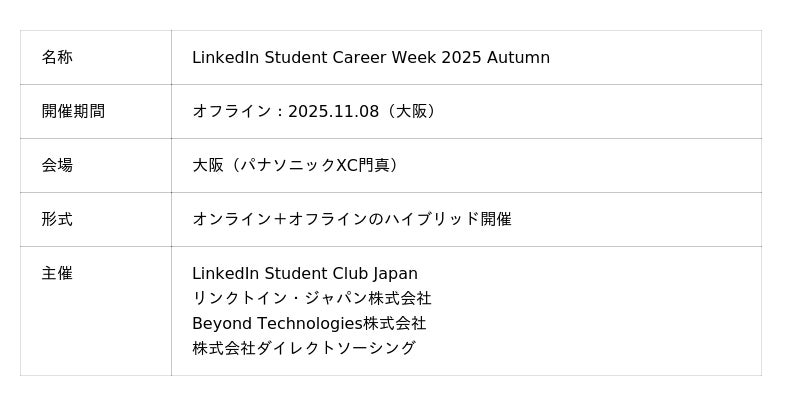Click リンクトイン・ジャパン株式会社 organizer line
The image size is (800, 406).
pos(312,299)
